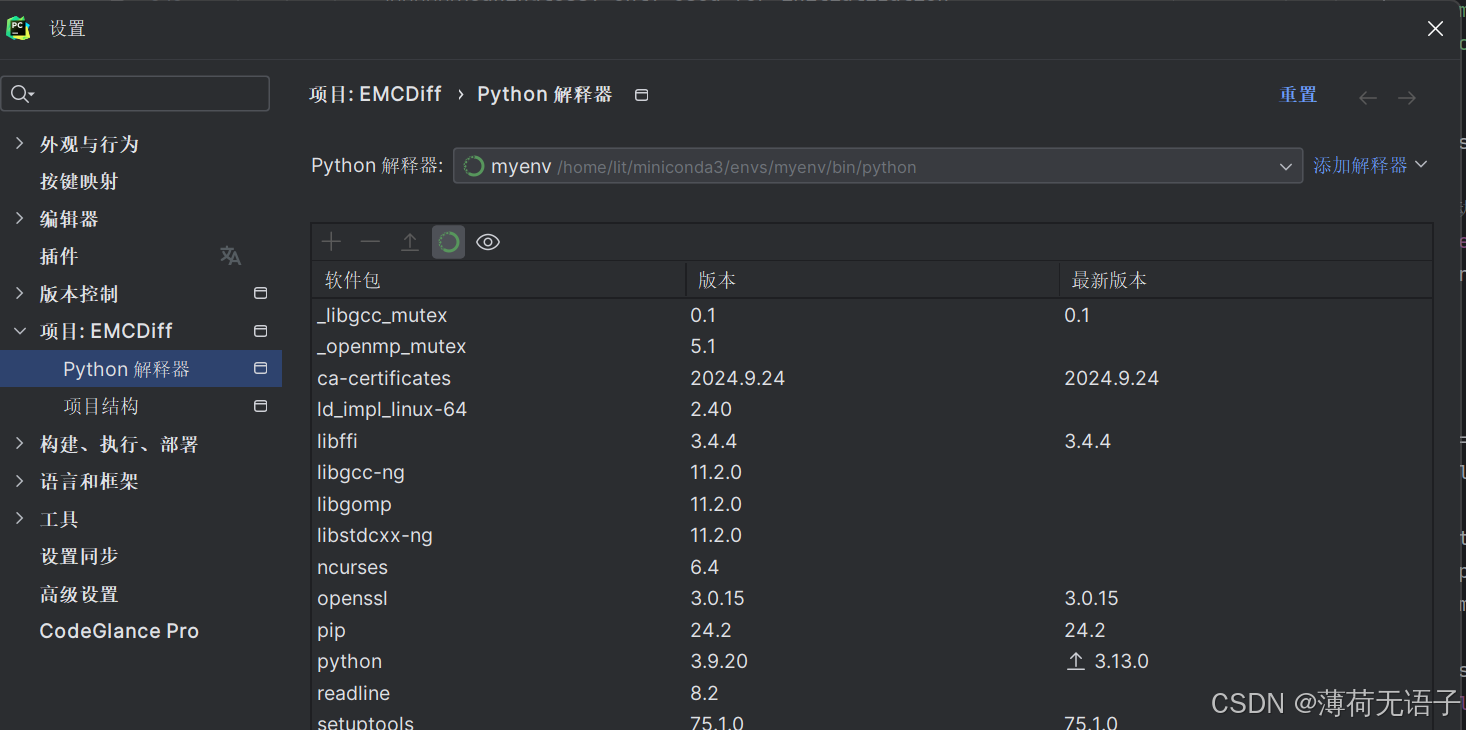Toggle show early releases eye icon
This screenshot has height=730, width=1466.
(x=488, y=242)
